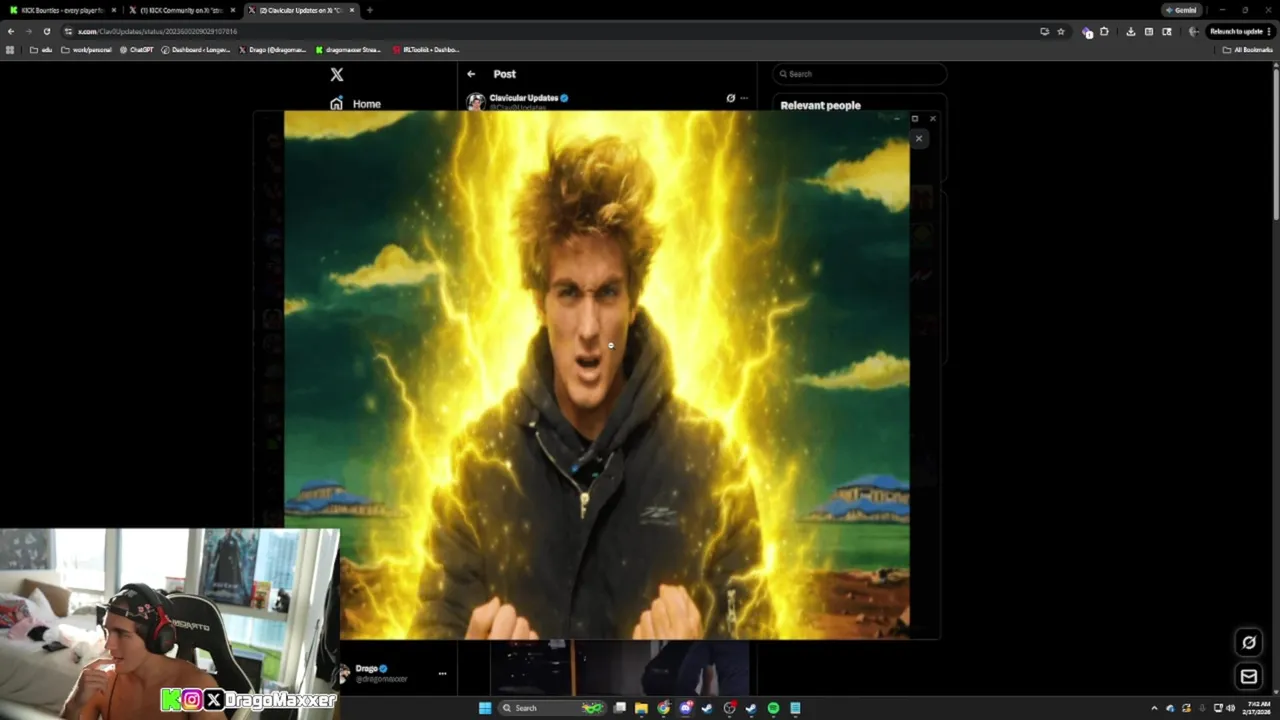The image size is (1280, 720).
Task: Open the Extensions puzzle icon
Action: click(1104, 31)
